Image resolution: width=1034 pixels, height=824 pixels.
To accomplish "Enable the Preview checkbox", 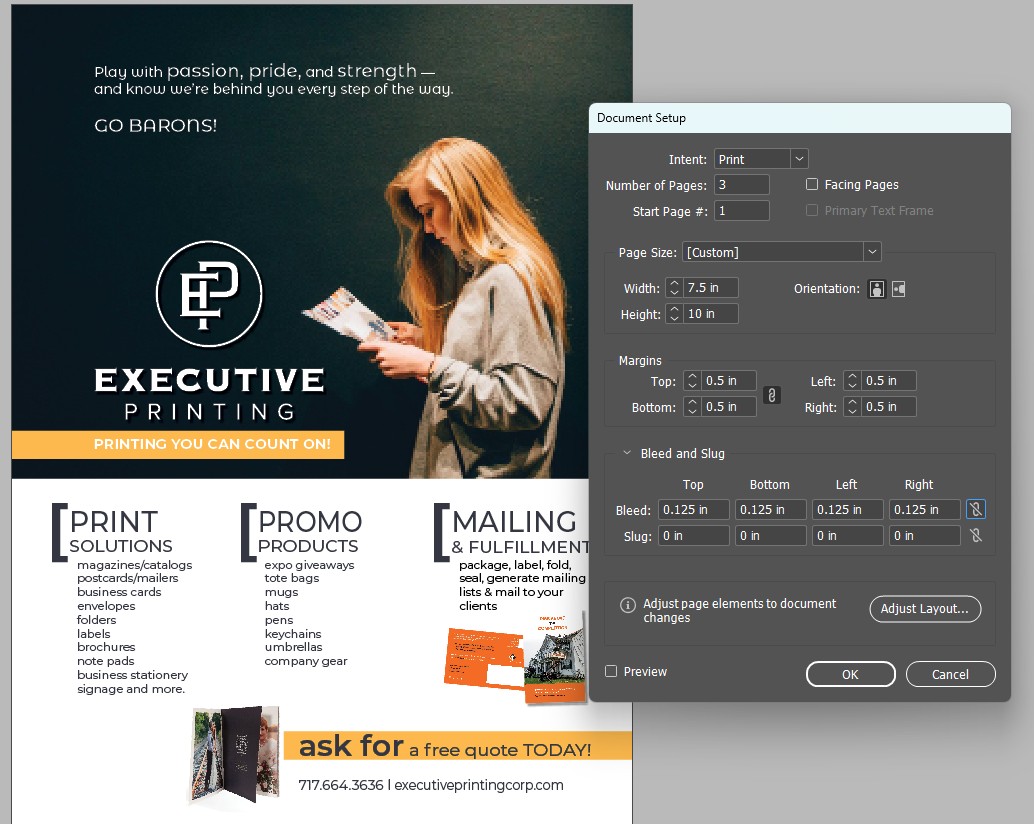I will coord(611,671).
